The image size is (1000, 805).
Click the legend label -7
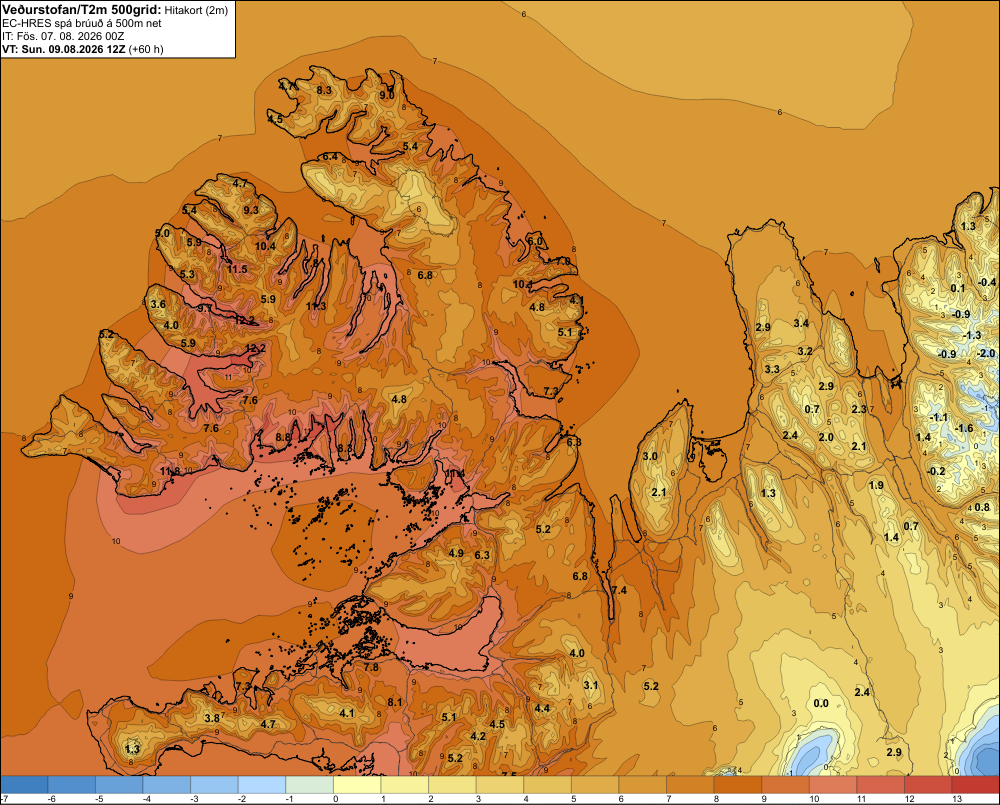(4, 799)
